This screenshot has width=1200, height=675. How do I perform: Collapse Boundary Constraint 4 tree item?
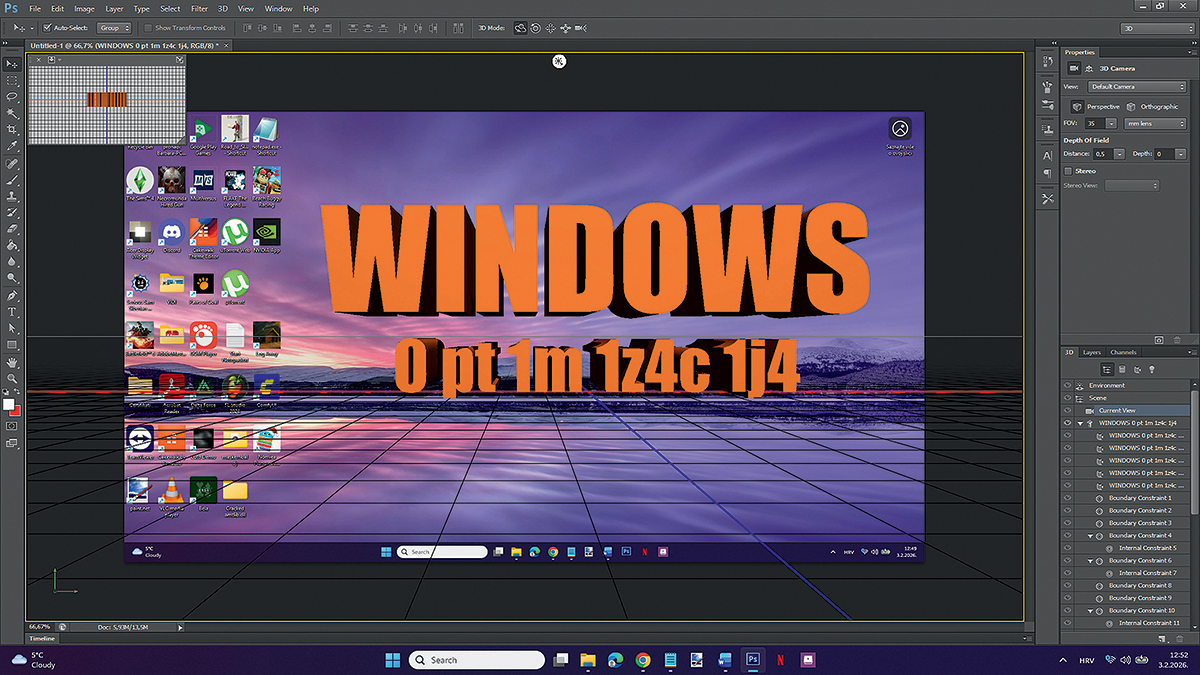click(1091, 536)
